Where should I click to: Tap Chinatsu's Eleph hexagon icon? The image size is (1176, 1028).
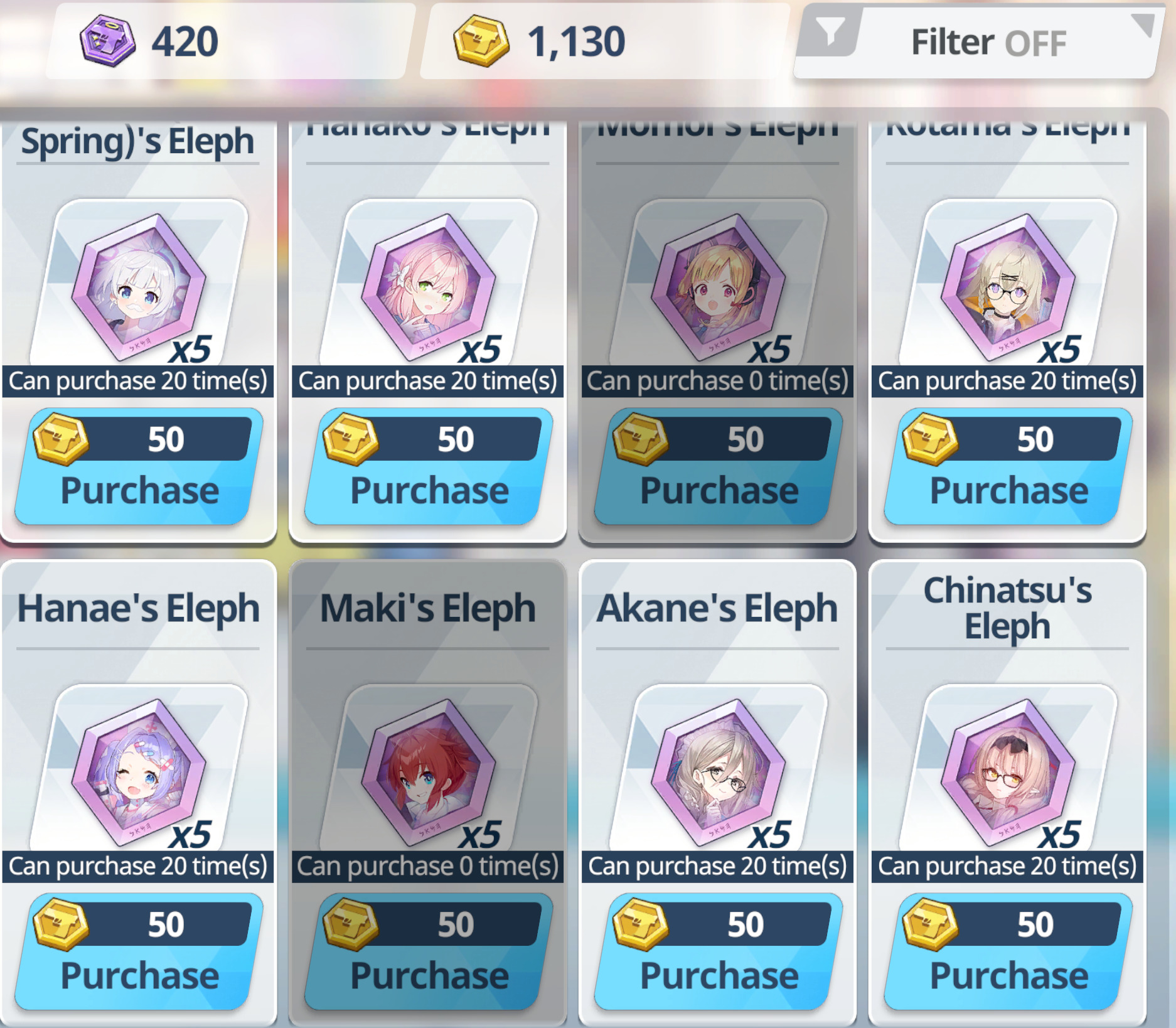(x=1009, y=771)
